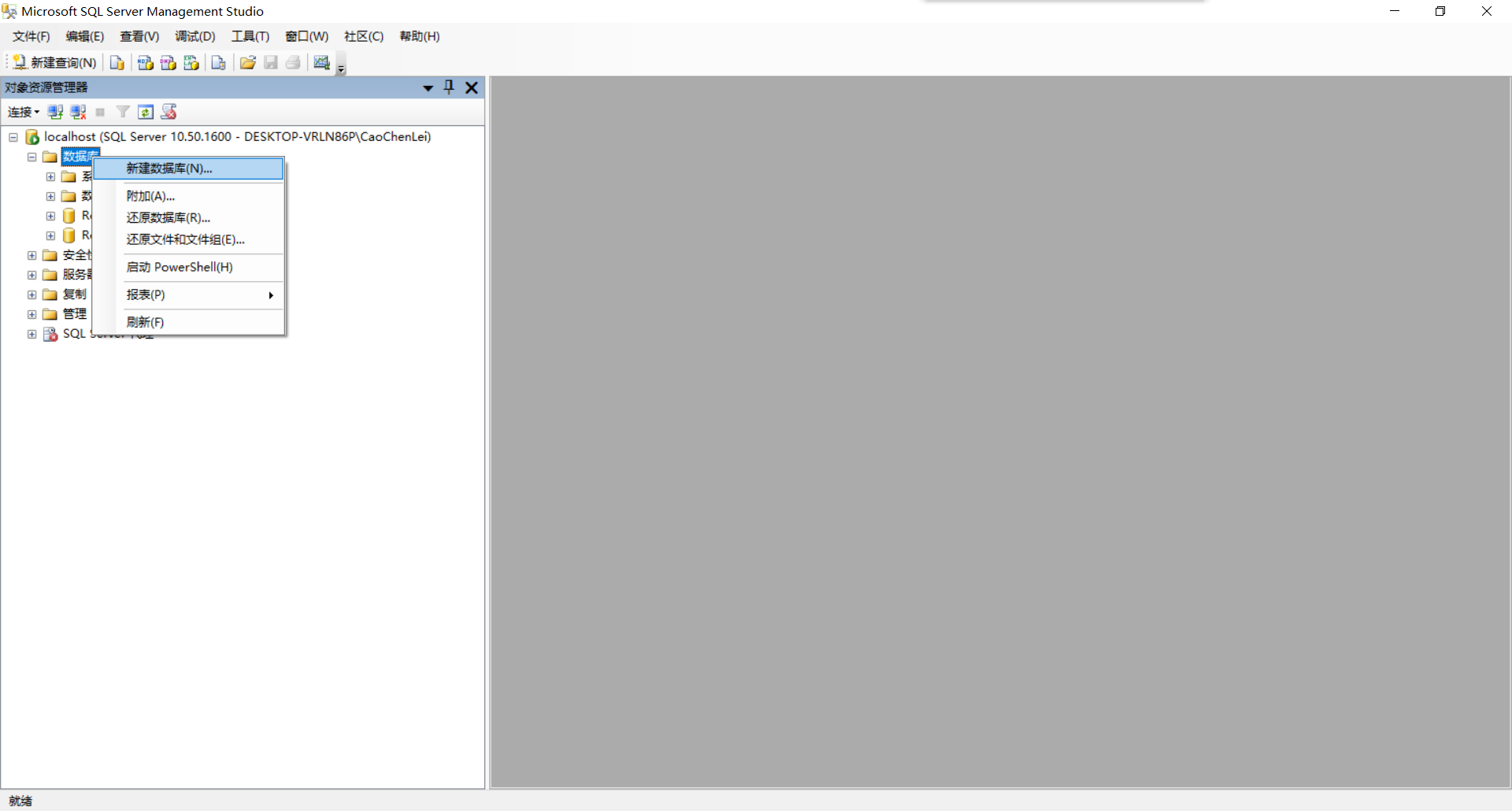
Task: Open the 报表(P) submenu
Action: click(x=188, y=294)
